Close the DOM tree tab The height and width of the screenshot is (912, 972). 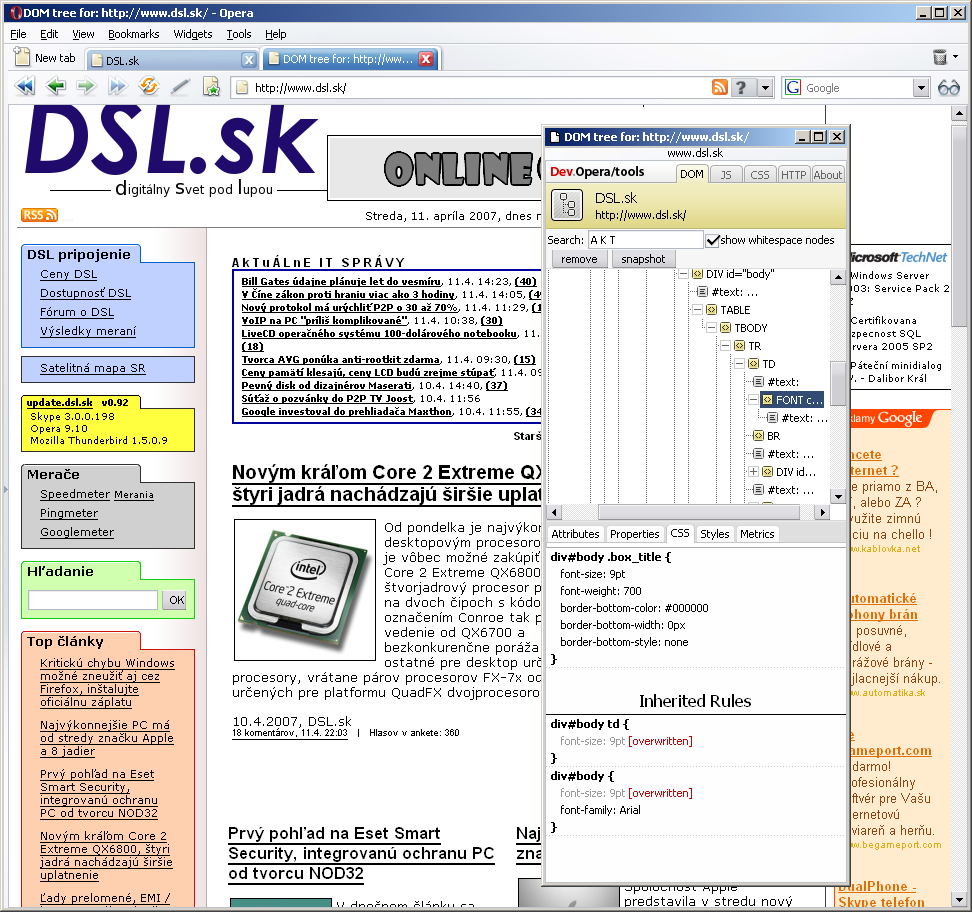[x=426, y=59]
